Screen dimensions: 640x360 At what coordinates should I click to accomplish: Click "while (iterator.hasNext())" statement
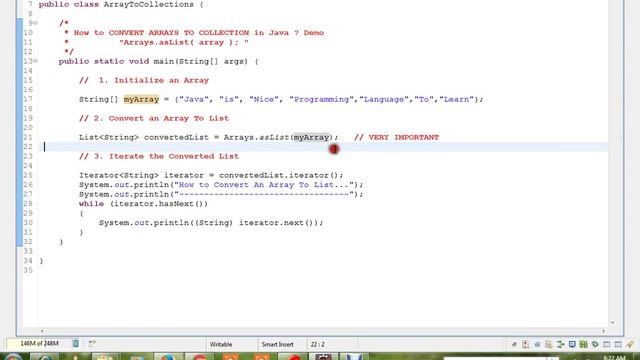(144, 204)
